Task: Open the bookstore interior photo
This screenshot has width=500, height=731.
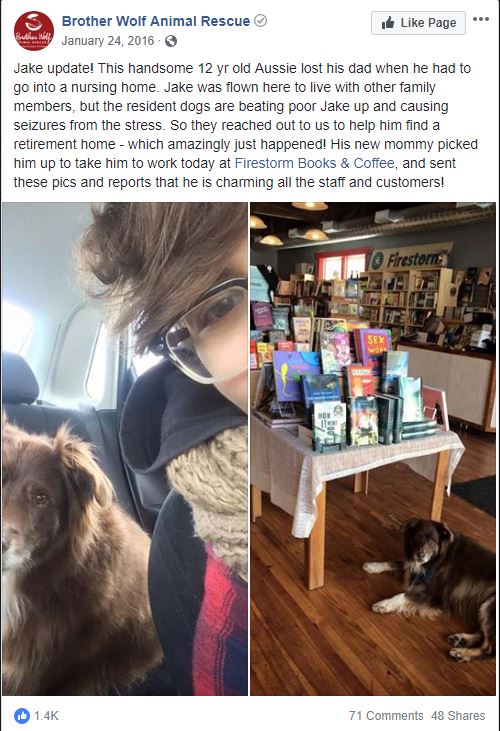Action: point(373,448)
